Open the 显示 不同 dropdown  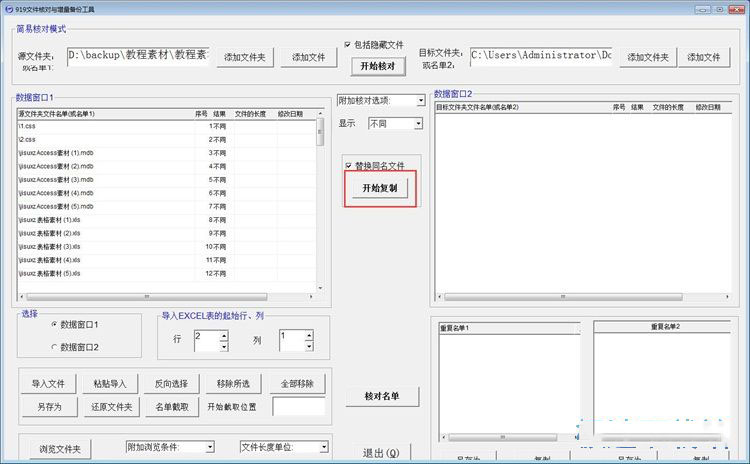point(418,123)
